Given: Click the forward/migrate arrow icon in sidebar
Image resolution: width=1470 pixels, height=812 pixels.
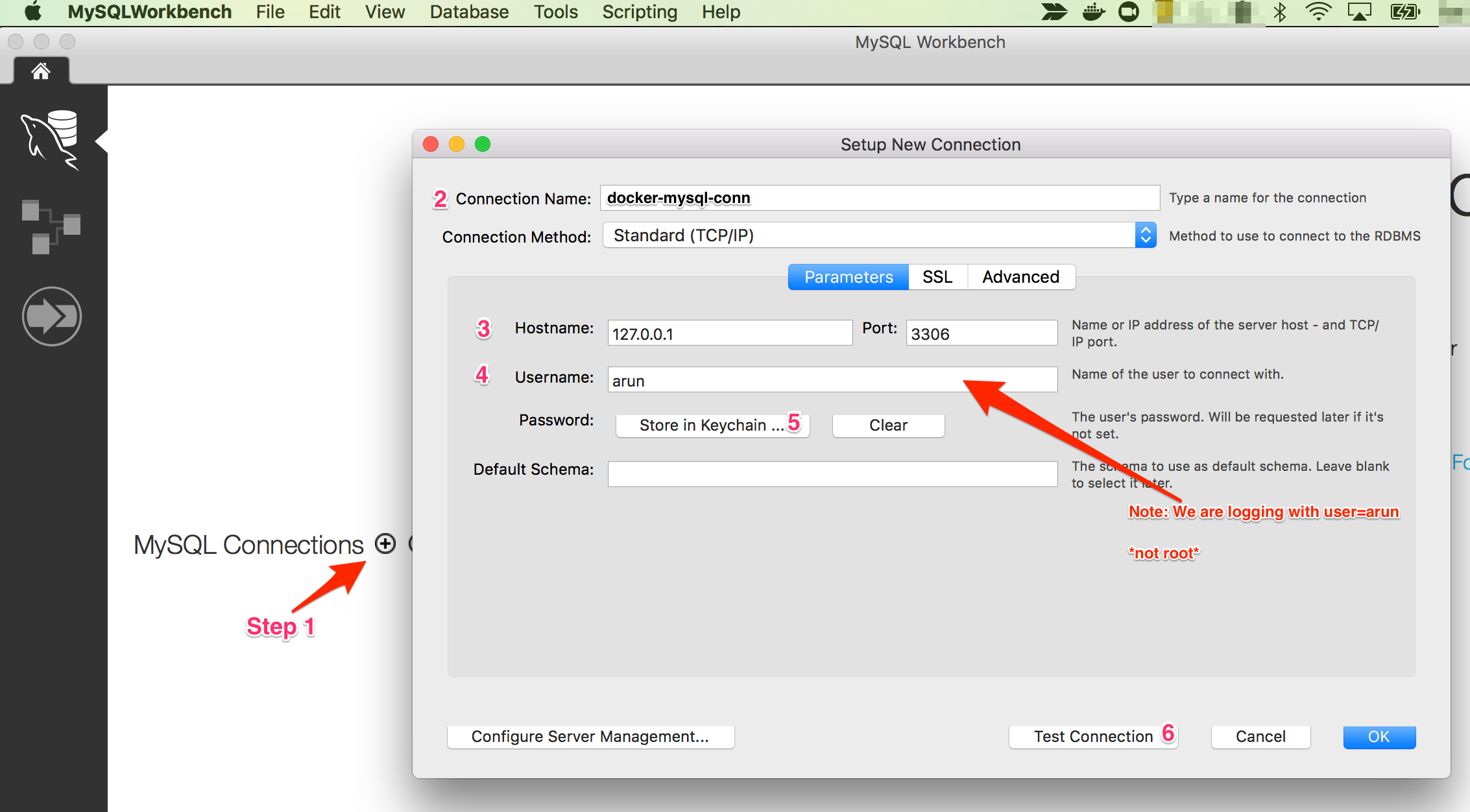Looking at the screenshot, I should pyautogui.click(x=53, y=316).
